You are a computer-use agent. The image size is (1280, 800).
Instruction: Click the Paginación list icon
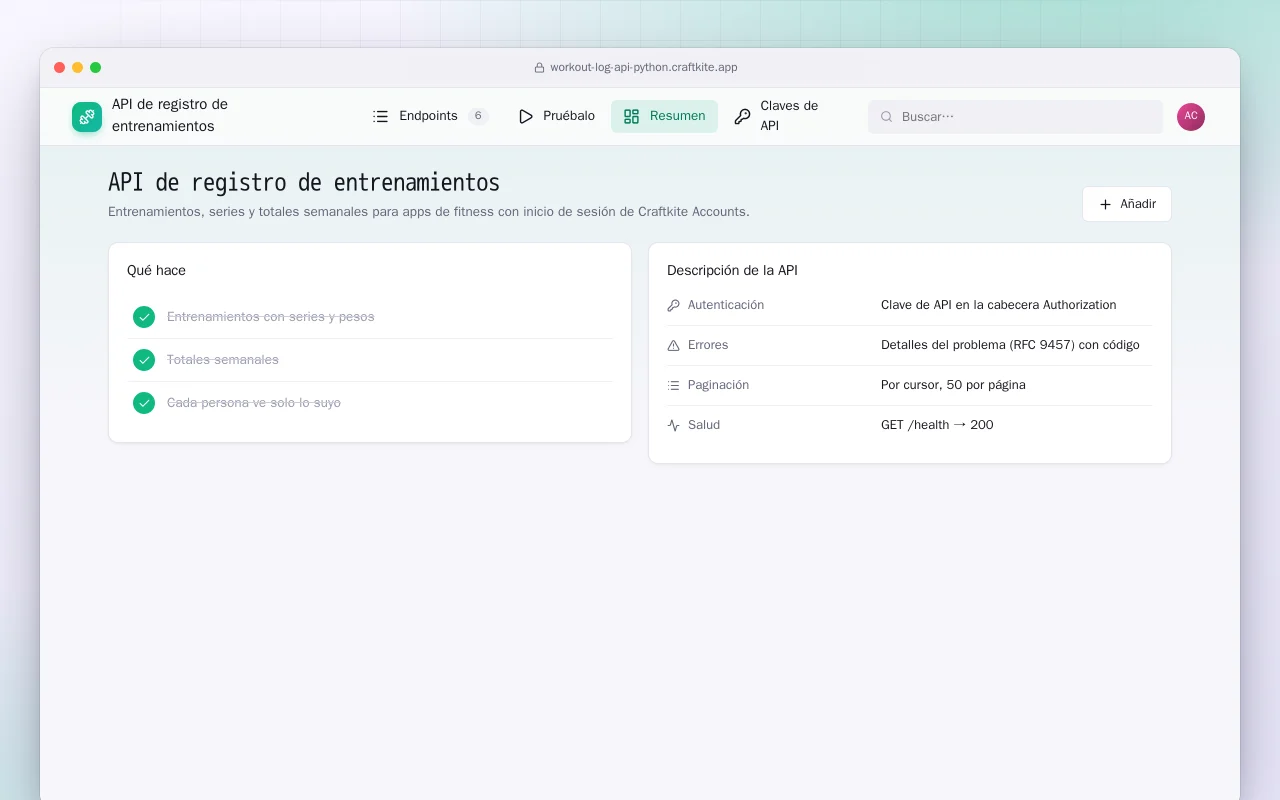tap(673, 385)
